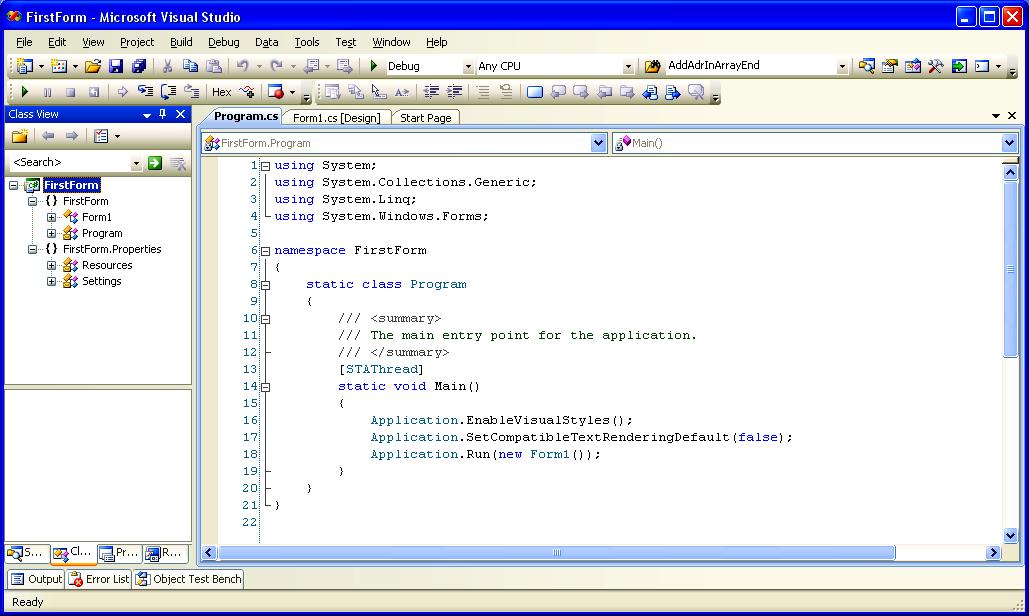
Task: Open the File menu
Action: pyautogui.click(x=24, y=42)
